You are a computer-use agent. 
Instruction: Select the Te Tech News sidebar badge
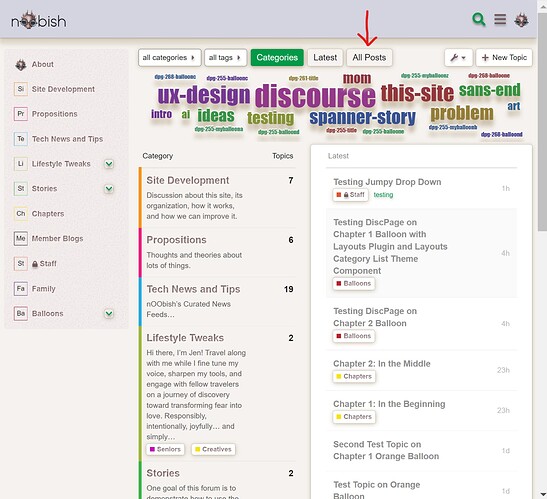click(x=21, y=139)
